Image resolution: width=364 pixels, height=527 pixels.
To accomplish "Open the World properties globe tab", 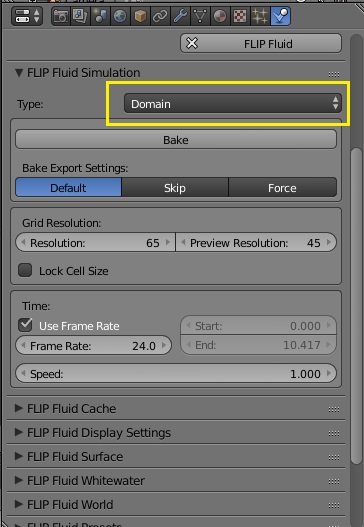I will coord(120,16).
